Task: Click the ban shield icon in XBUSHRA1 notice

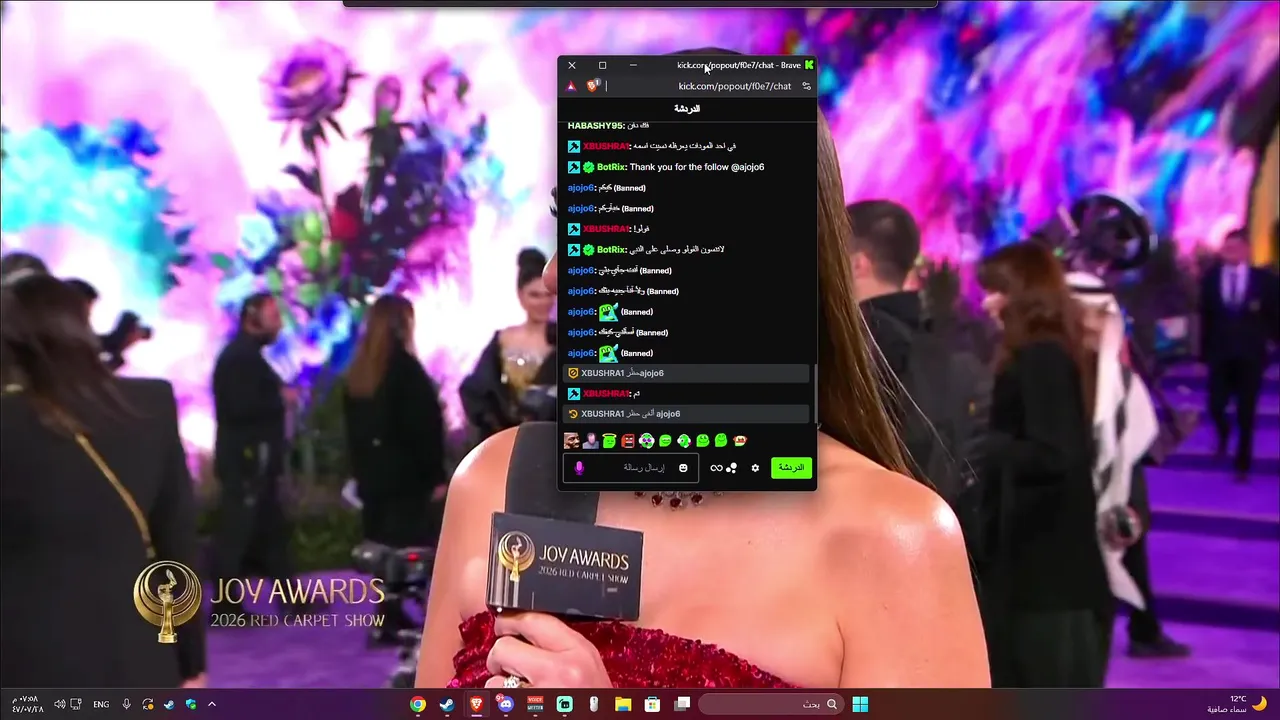Action: coord(573,373)
